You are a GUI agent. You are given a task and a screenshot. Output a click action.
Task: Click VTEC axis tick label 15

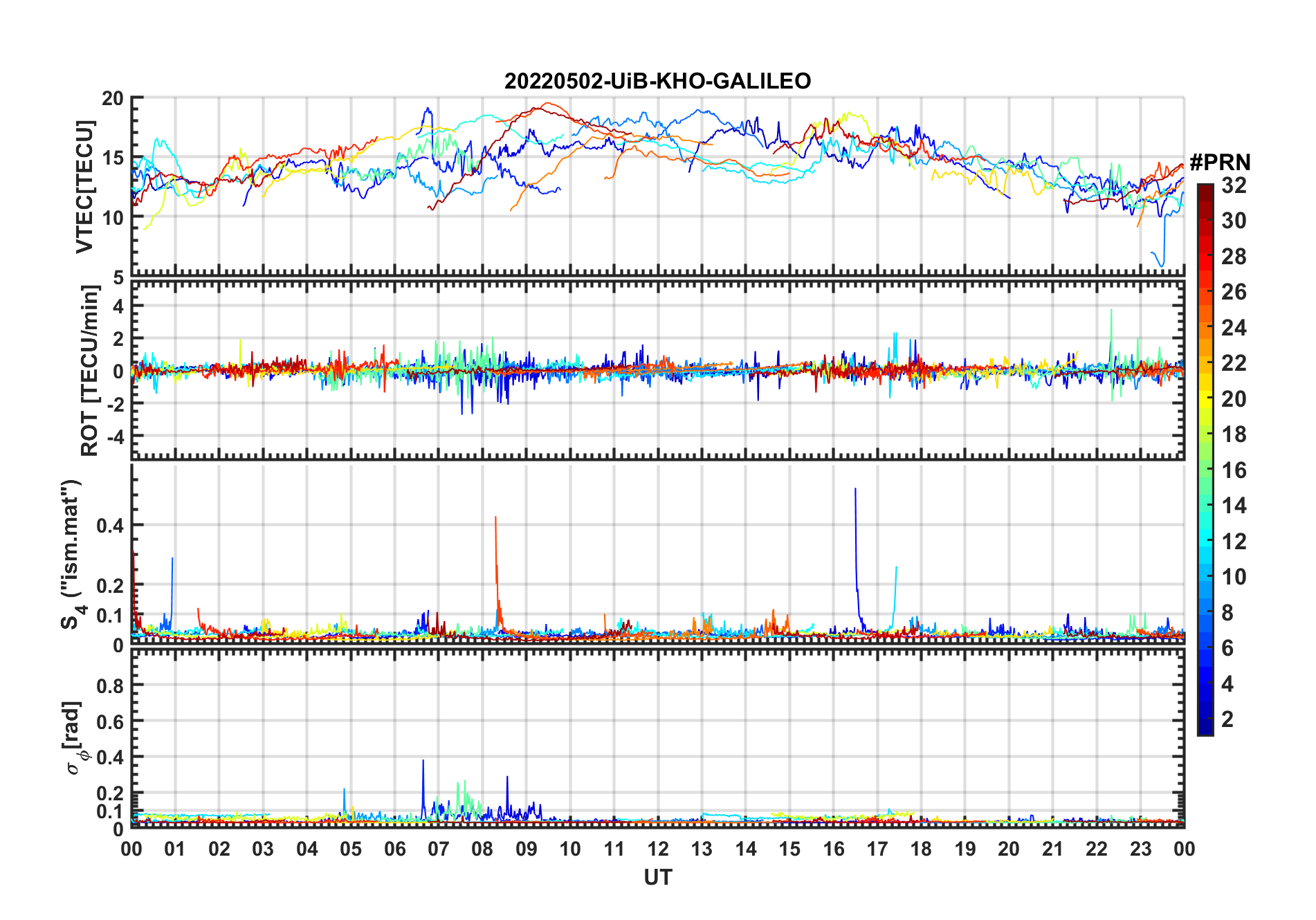click(x=113, y=158)
